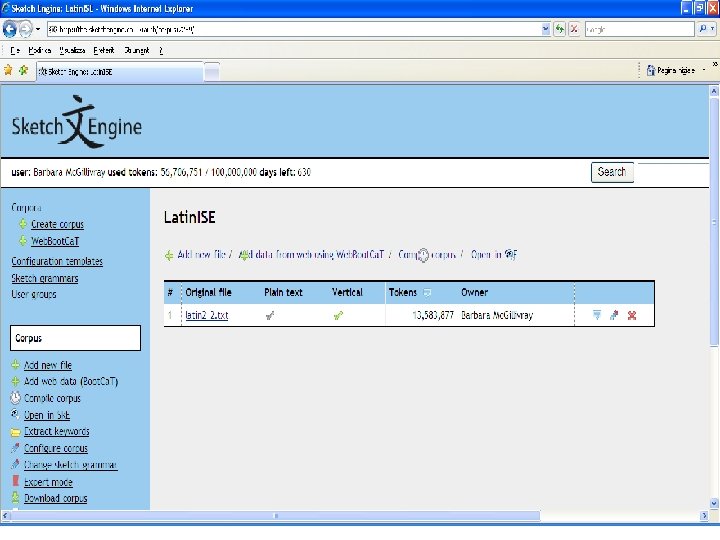
Task: Click the Add new file sidebar link
Action: tap(48, 365)
